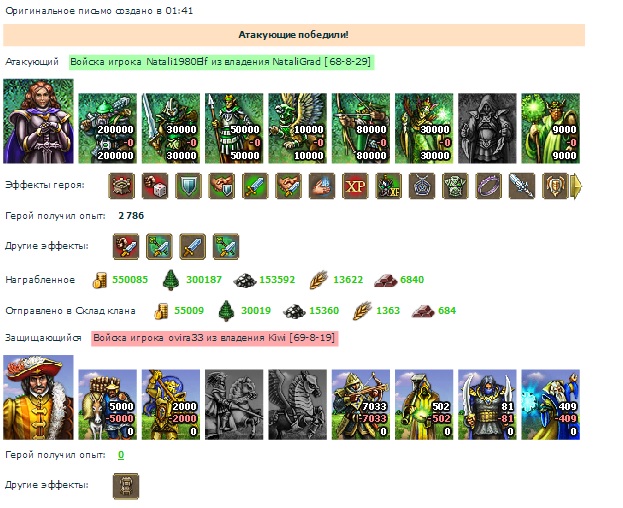The width and height of the screenshot is (623, 508).
Task: Click the scroll icon under defender effects
Action: 126,486
